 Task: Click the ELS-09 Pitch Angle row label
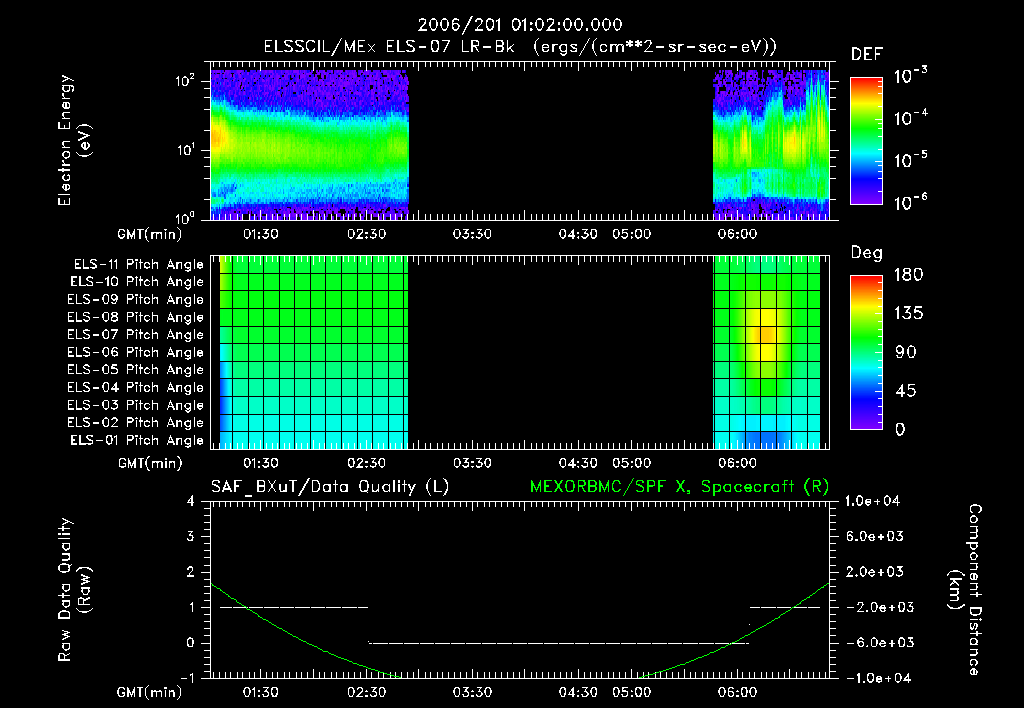pyautogui.click(x=136, y=300)
